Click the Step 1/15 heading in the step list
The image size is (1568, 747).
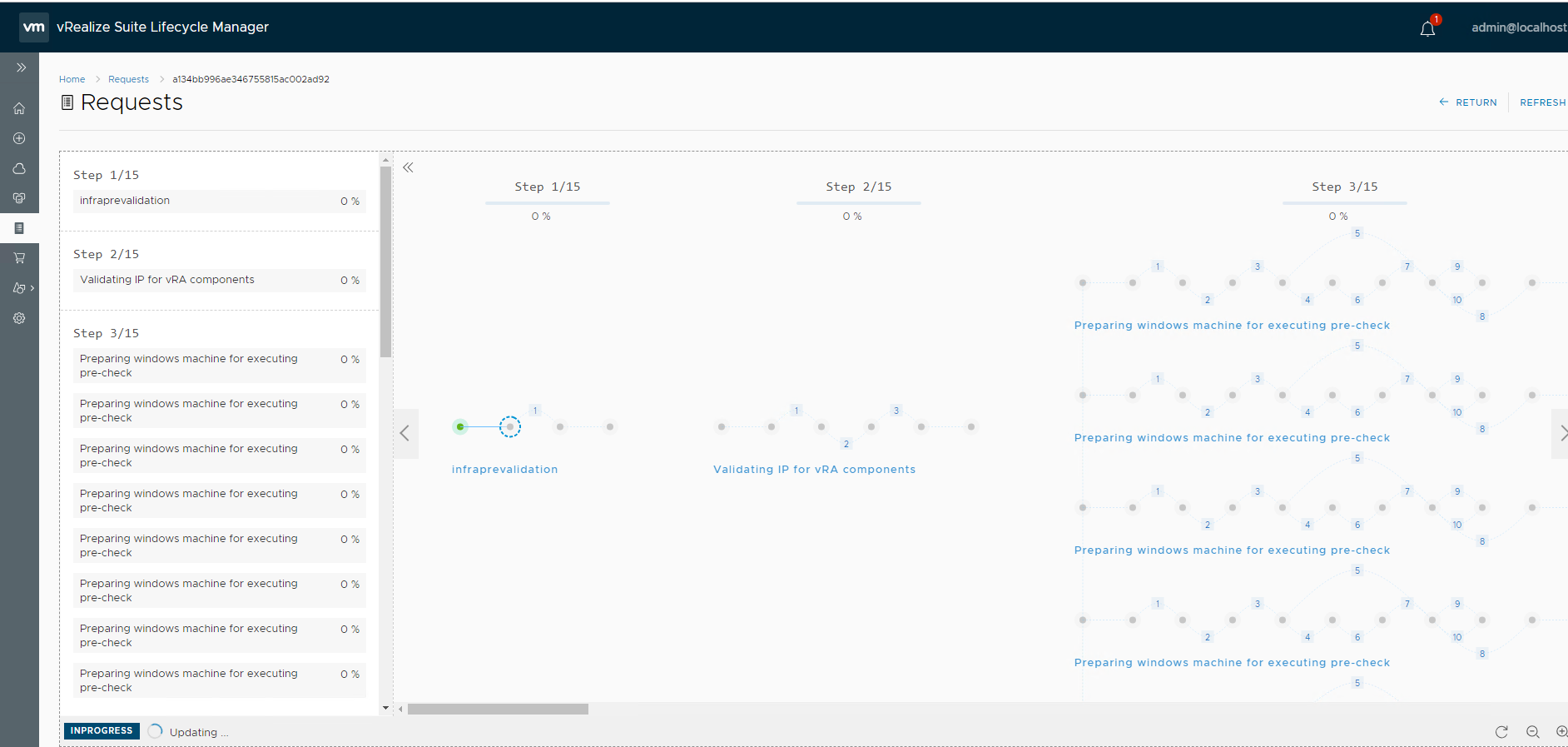click(x=106, y=175)
